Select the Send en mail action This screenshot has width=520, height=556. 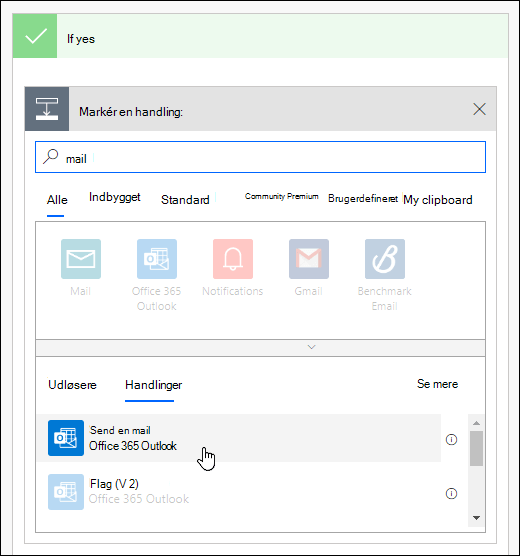coord(239,438)
